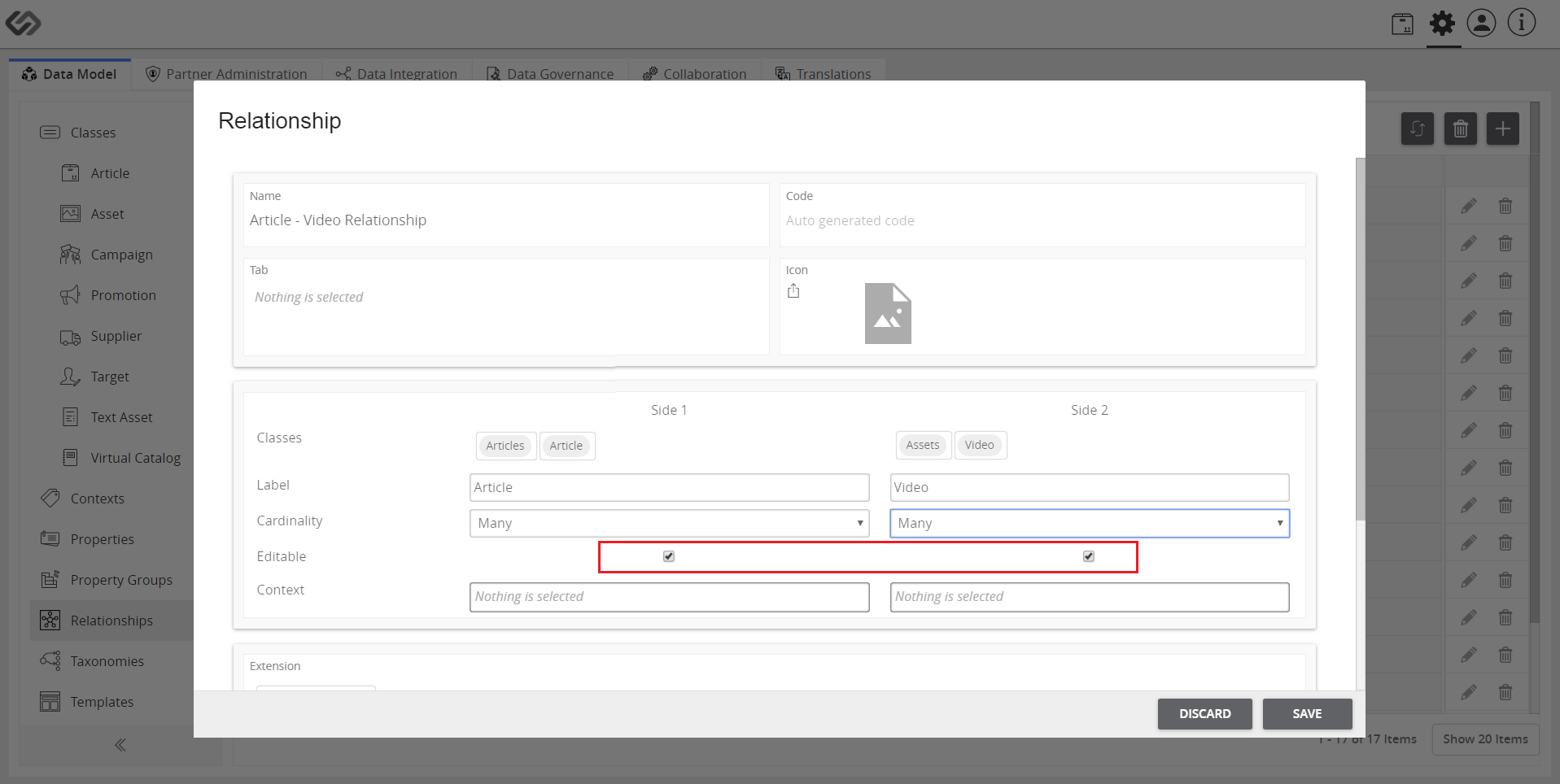Click the Article class tag on Side 1

(x=566, y=446)
